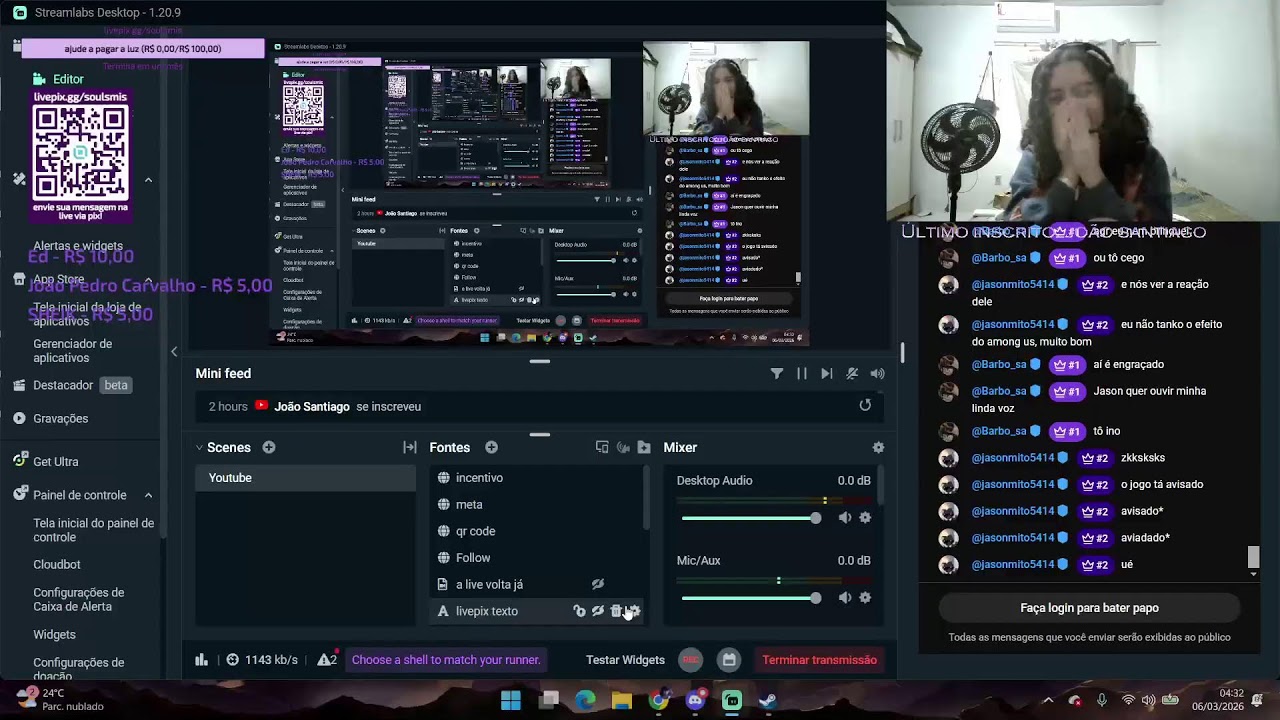Viewport: 1280px width, 720px height.
Task: Open the Mini feed filter icon
Action: coord(777,374)
